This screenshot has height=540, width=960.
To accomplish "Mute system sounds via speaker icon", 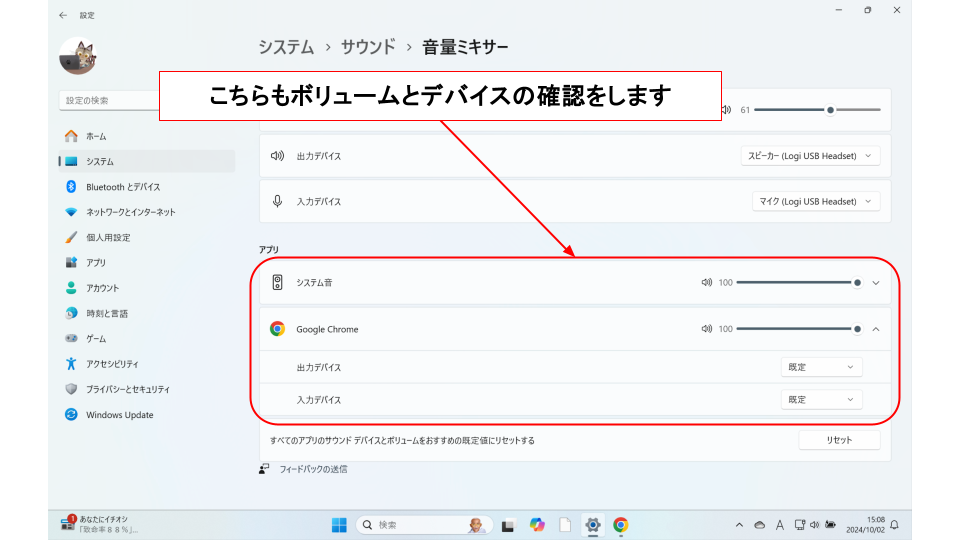I will pos(706,283).
